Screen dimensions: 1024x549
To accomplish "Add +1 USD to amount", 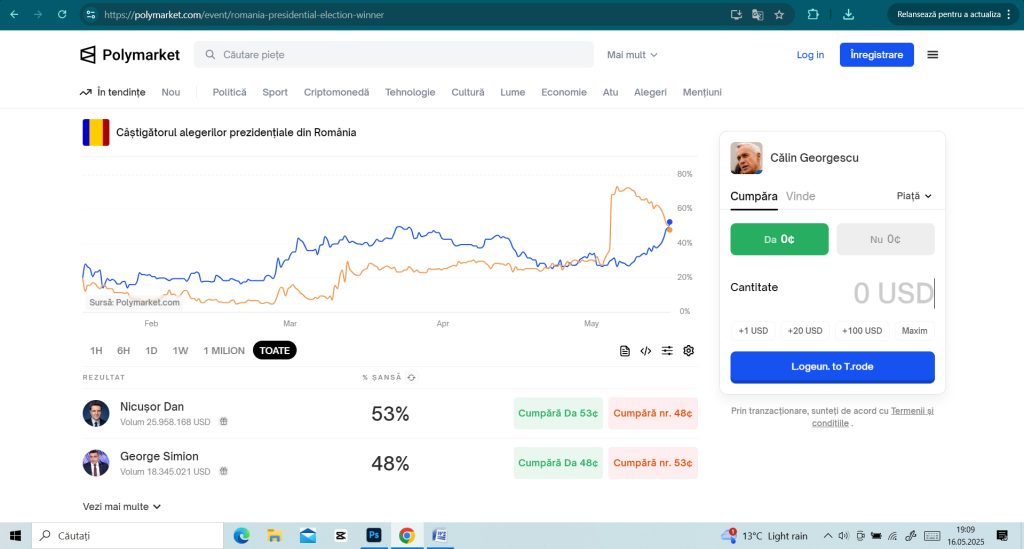I will point(753,330).
